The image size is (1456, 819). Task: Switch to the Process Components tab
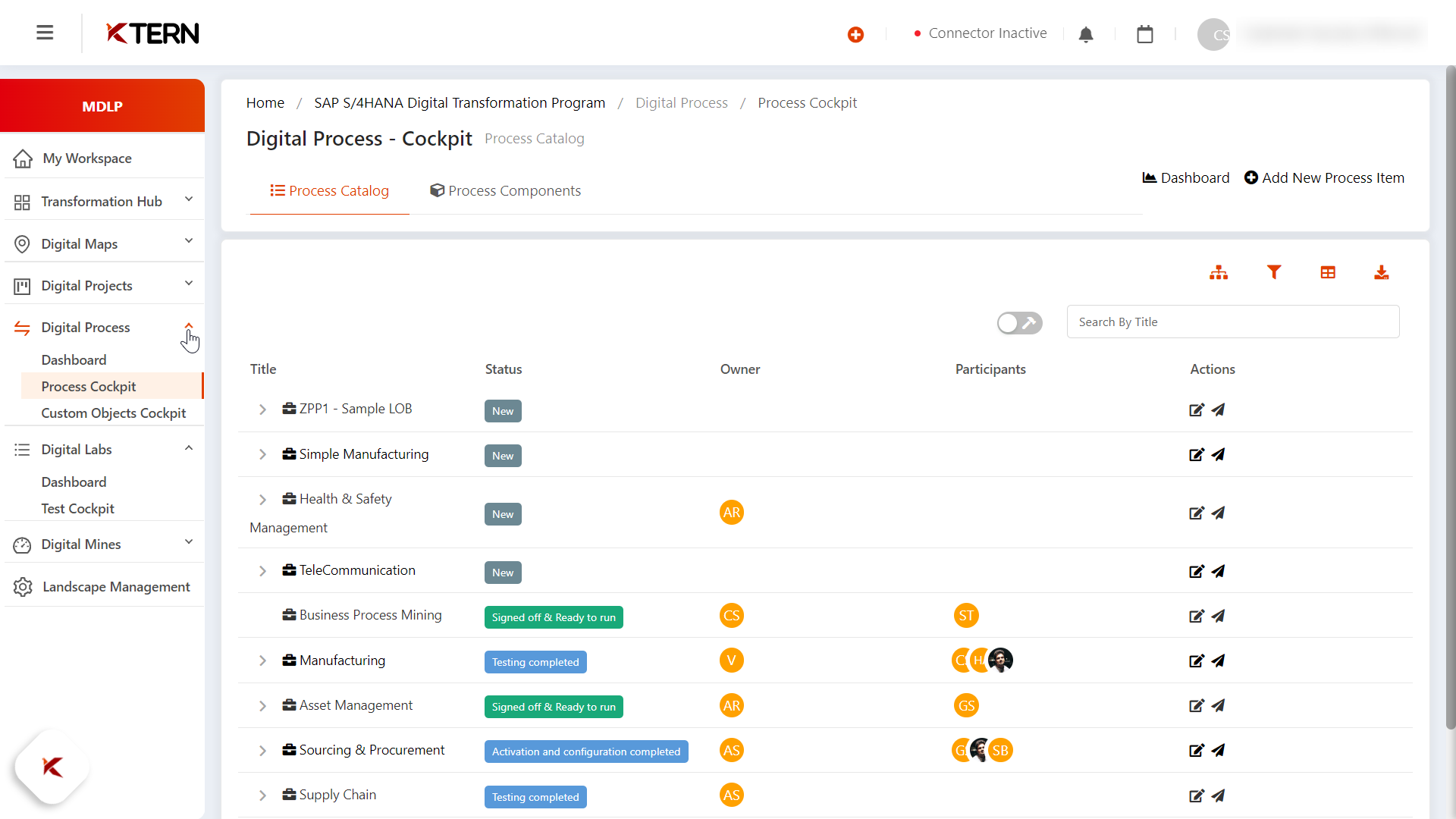pyautogui.click(x=505, y=191)
